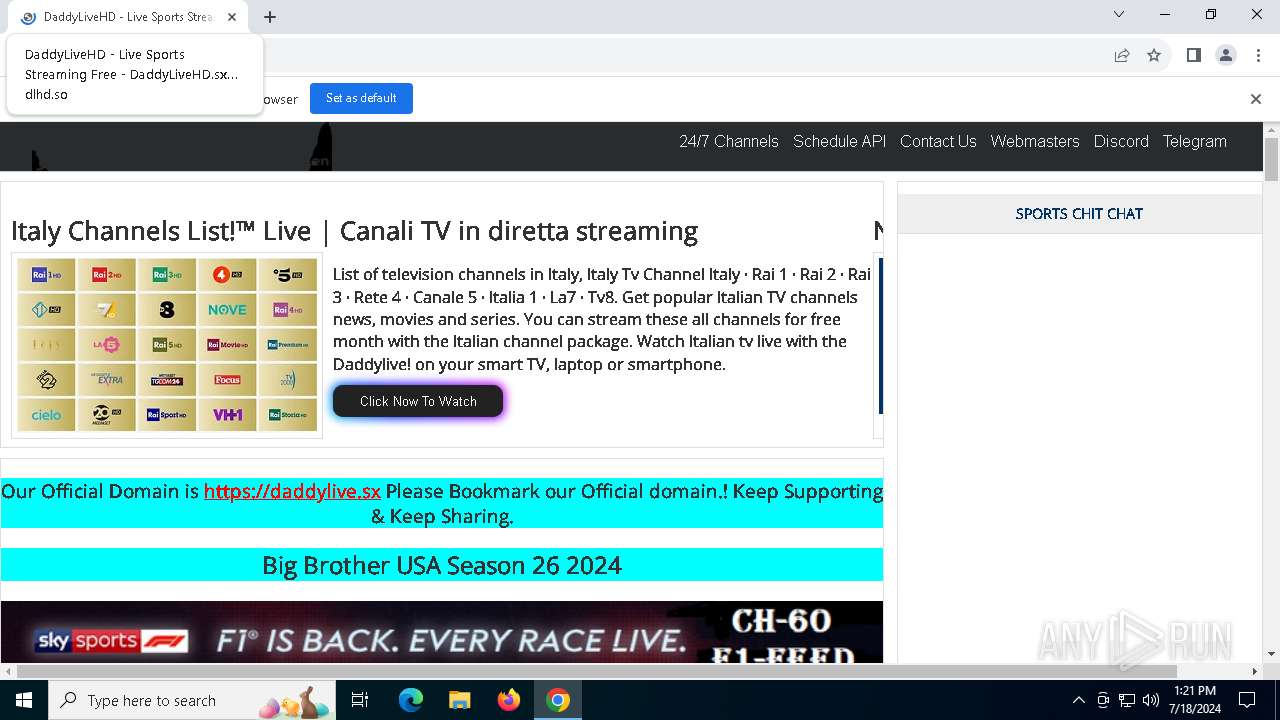Click the share this page icon
Screen dimensions: 1280x720
1122,55
